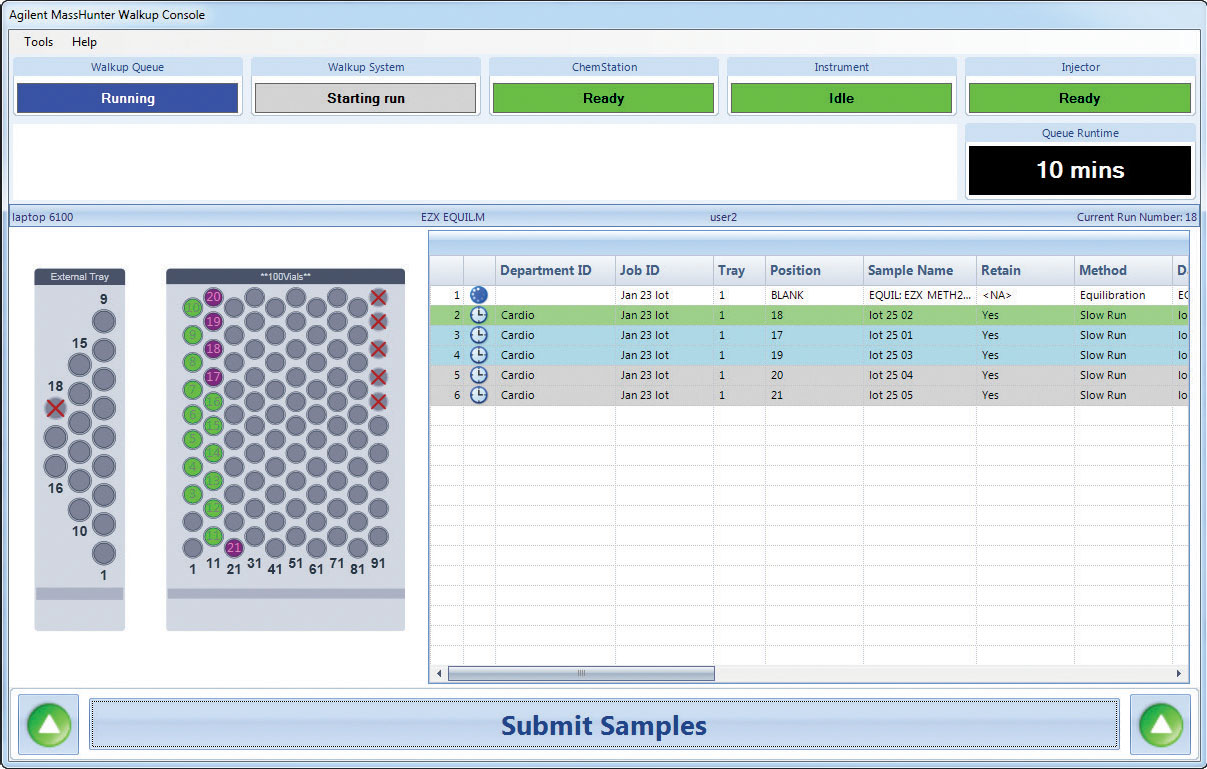Click the green arrow button right of Submit Samples
The height and width of the screenshot is (769, 1207).
[1160, 724]
